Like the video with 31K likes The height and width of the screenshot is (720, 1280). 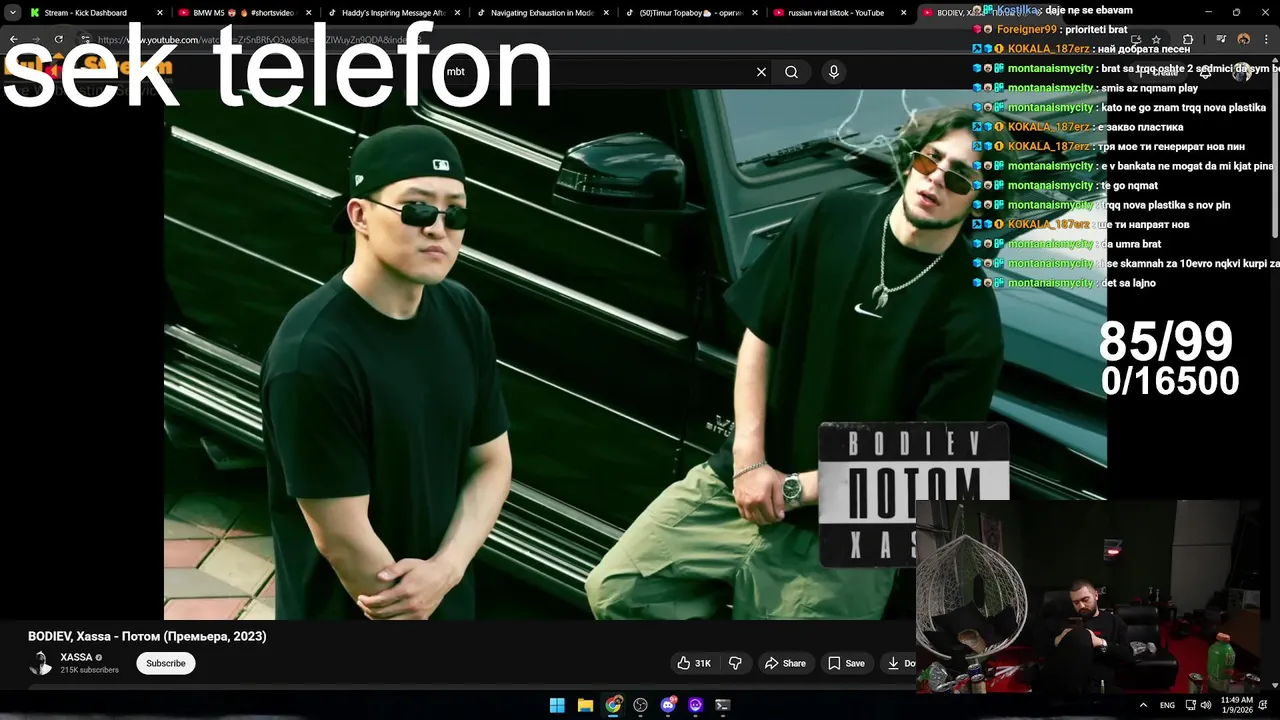pos(694,663)
